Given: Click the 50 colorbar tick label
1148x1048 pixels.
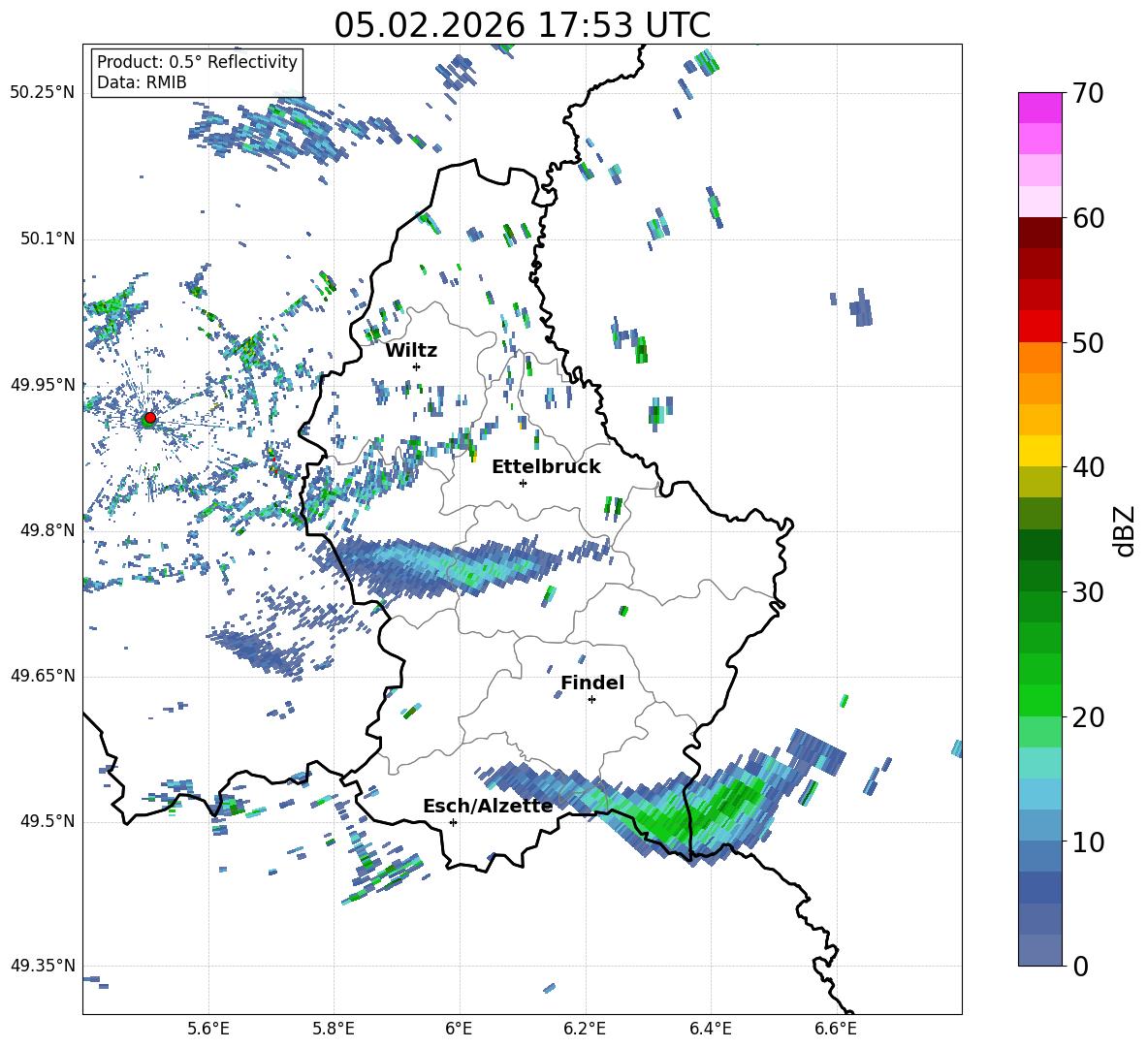Looking at the screenshot, I should (x=1089, y=342).
